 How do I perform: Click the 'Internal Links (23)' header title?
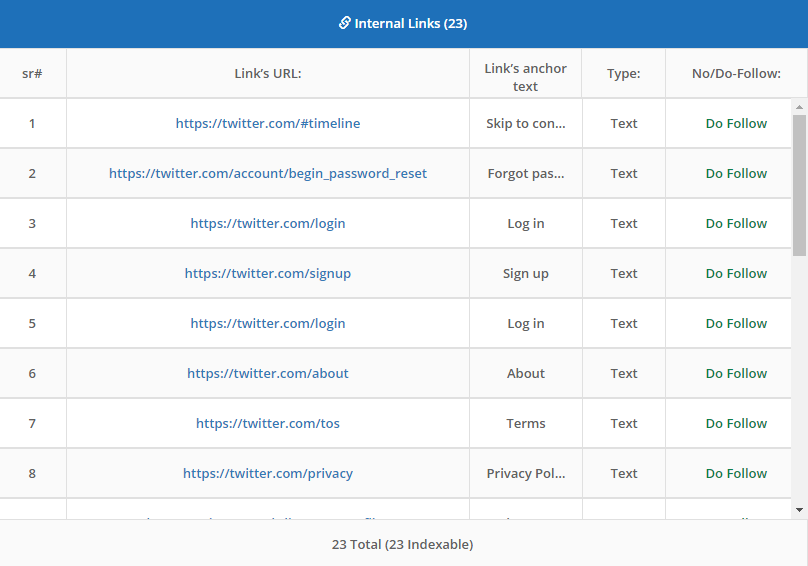point(411,23)
